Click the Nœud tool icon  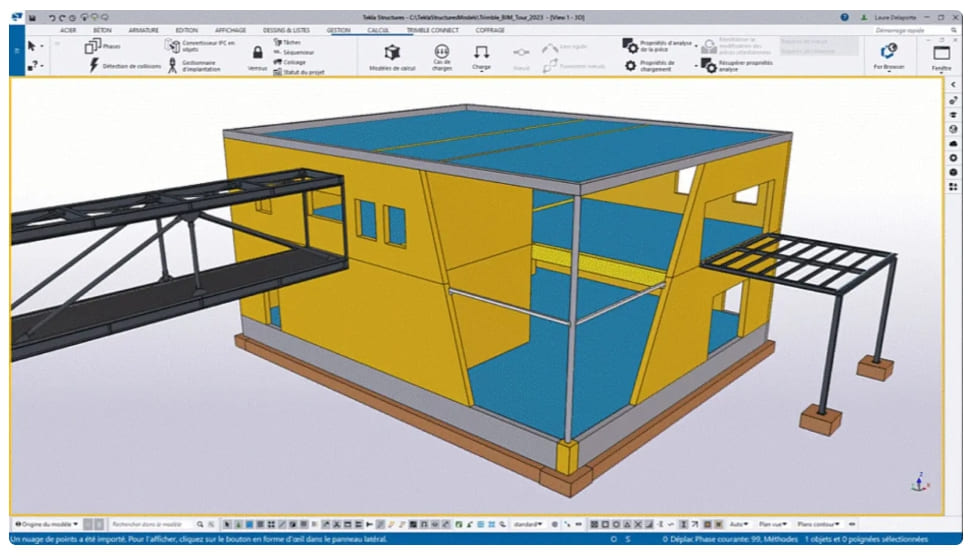click(522, 52)
